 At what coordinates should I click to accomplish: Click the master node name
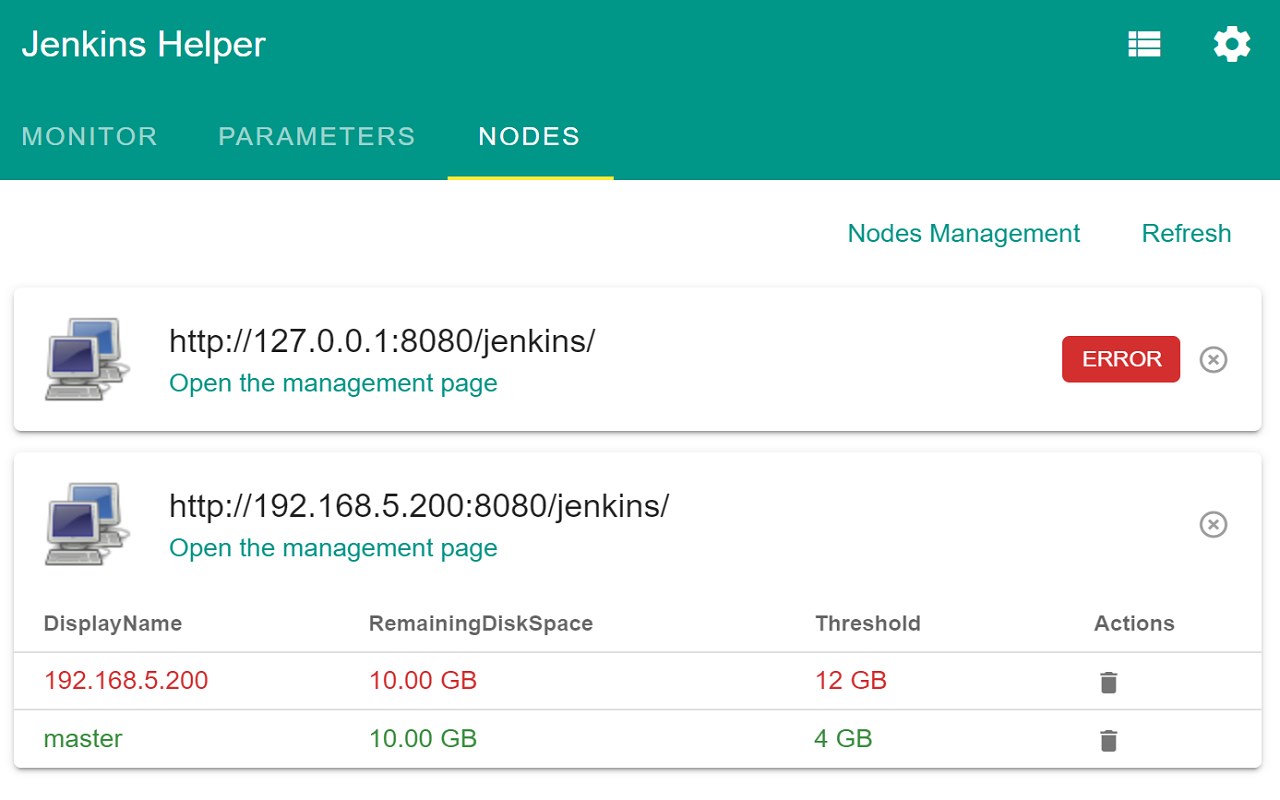click(x=83, y=739)
